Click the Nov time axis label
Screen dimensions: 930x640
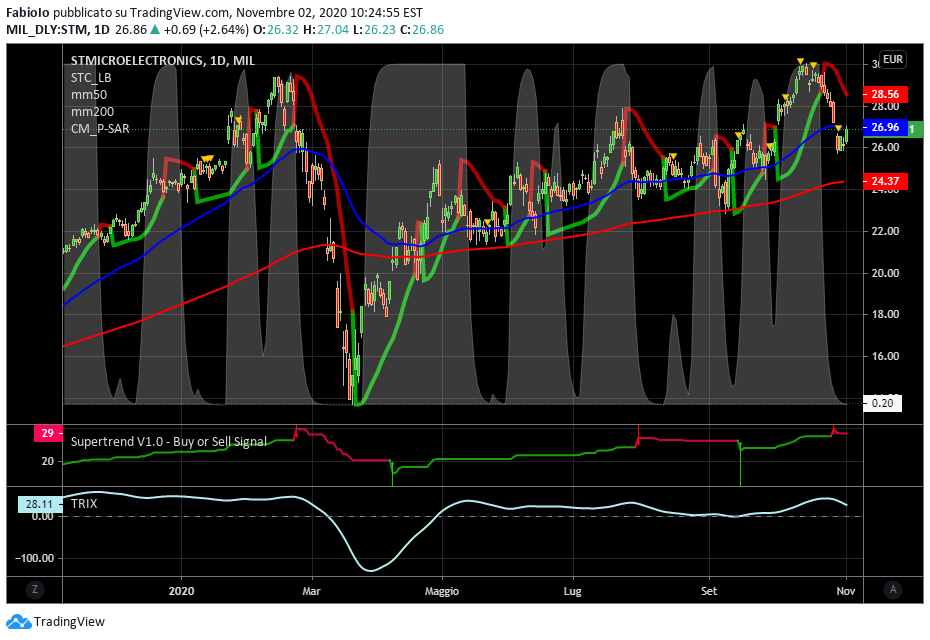846,591
